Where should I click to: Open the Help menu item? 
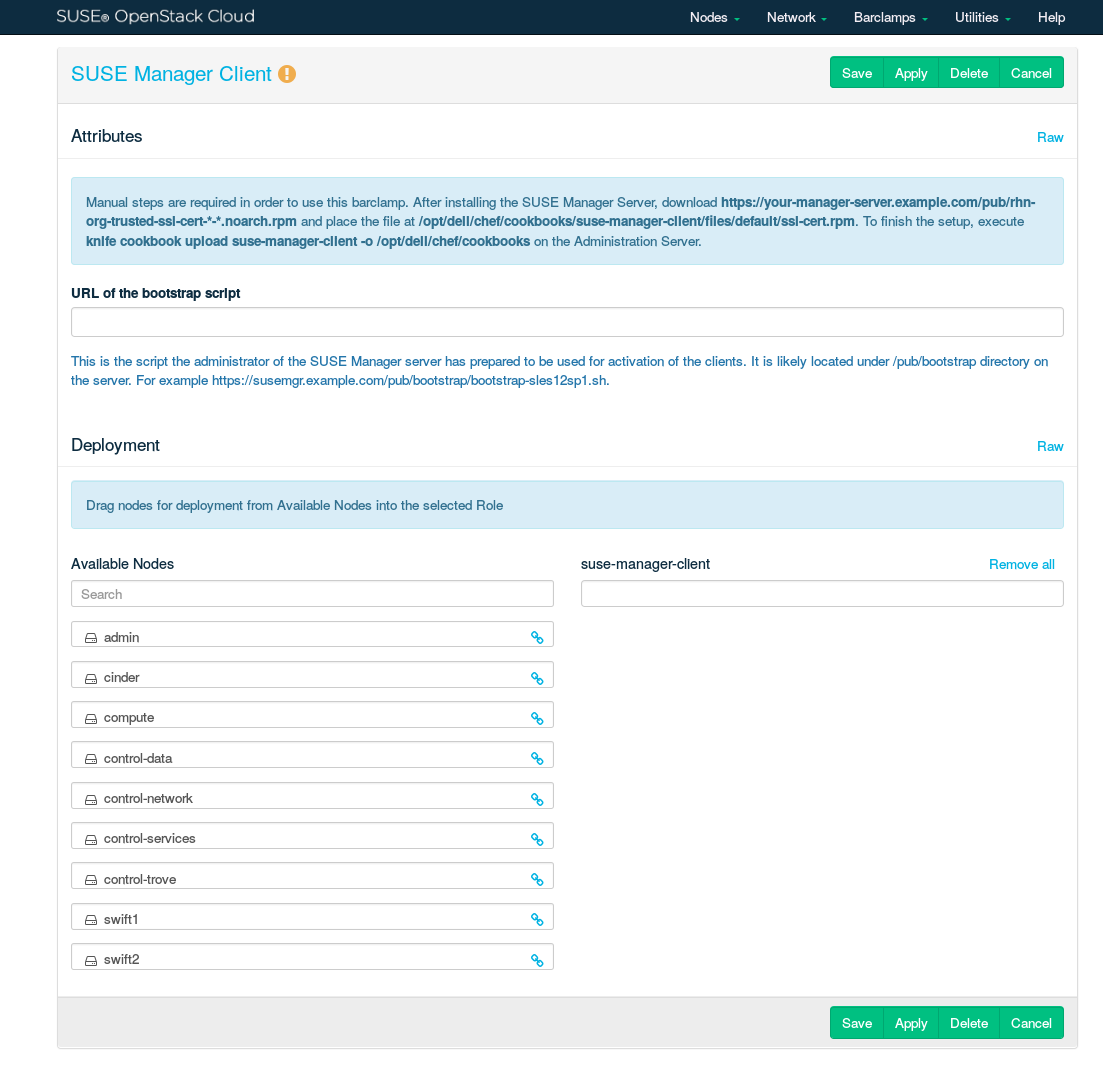(1051, 17)
